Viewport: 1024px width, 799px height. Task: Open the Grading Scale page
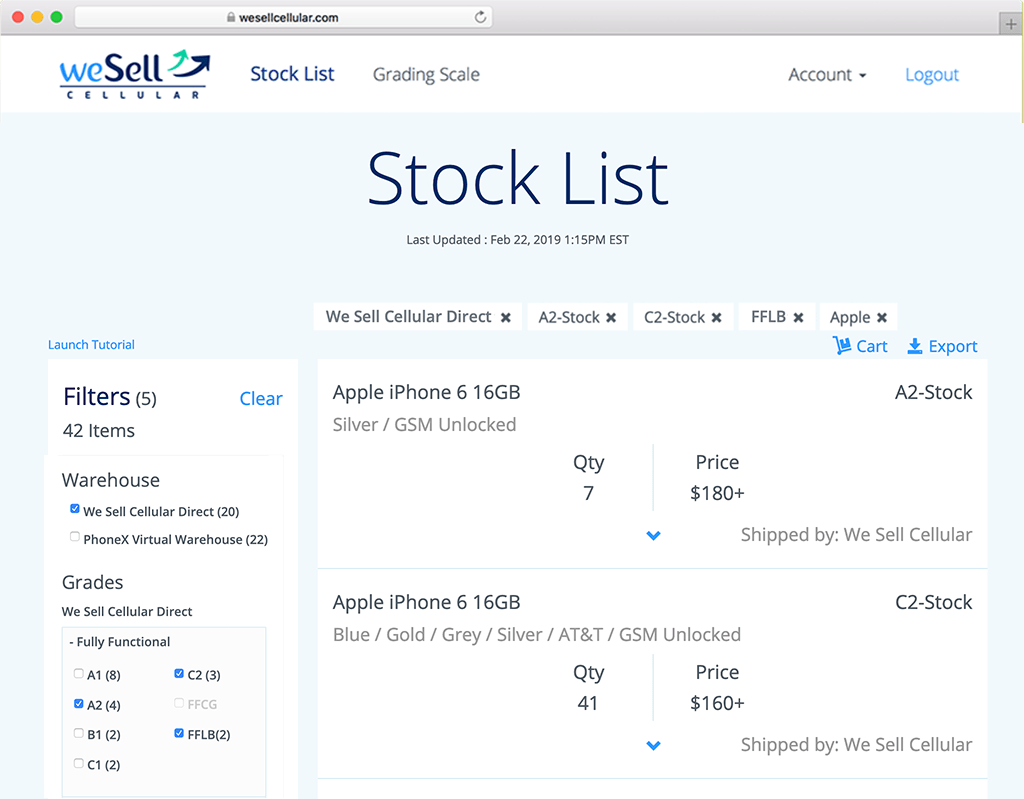point(426,74)
